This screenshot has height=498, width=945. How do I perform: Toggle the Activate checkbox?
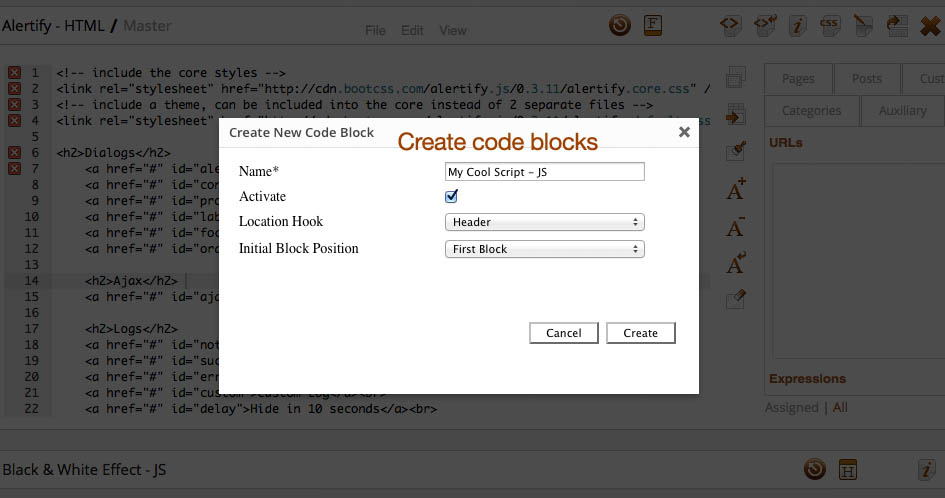tap(451, 196)
